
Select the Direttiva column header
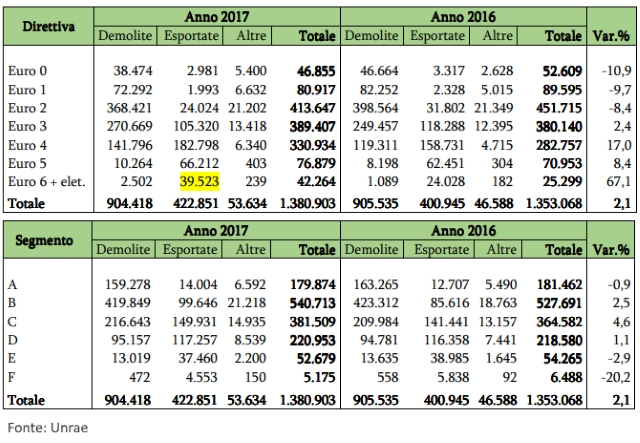coord(49,25)
